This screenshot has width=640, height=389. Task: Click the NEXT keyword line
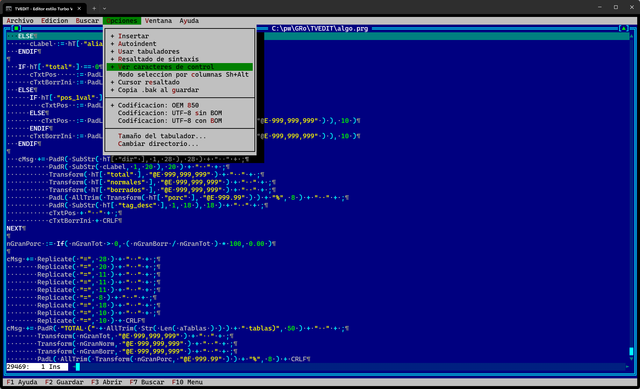point(16,229)
